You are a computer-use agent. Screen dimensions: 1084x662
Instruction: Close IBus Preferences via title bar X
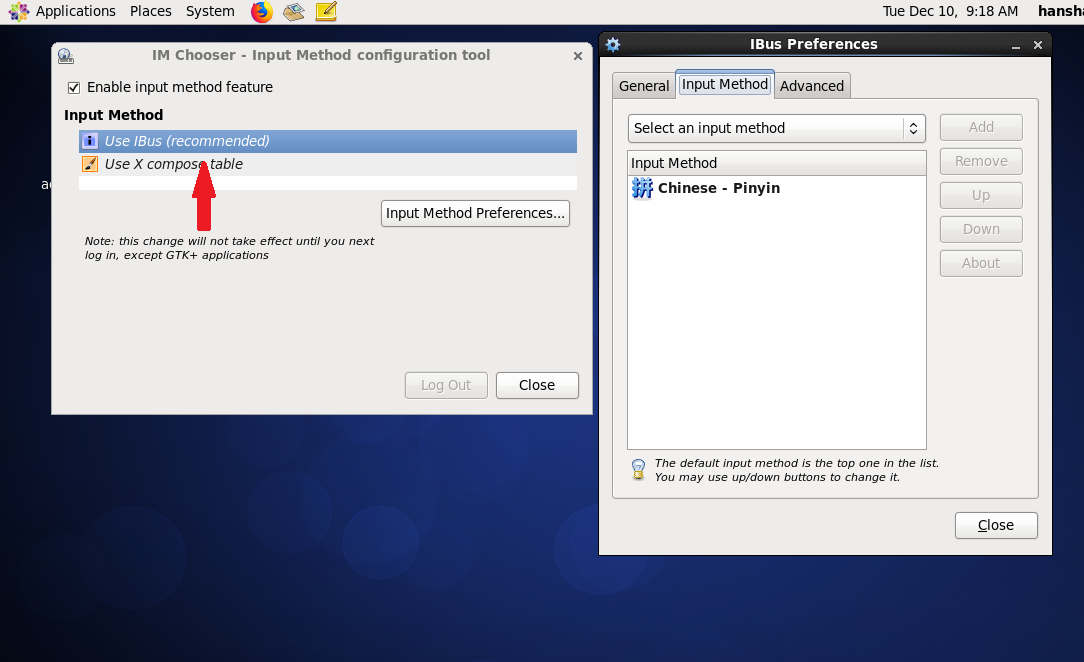(x=1038, y=46)
